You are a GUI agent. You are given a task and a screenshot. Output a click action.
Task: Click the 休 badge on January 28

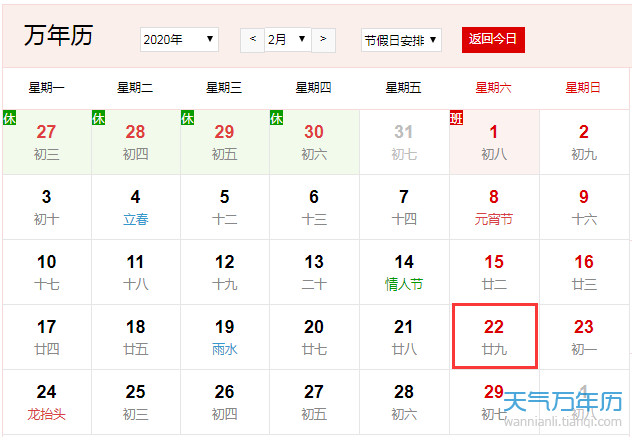tap(98, 118)
